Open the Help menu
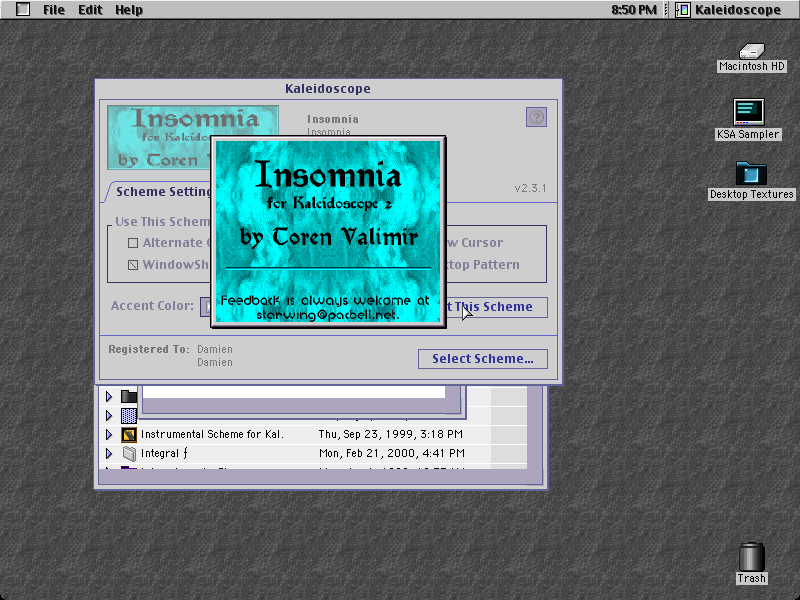Image resolution: width=800 pixels, height=600 pixels. (x=129, y=10)
